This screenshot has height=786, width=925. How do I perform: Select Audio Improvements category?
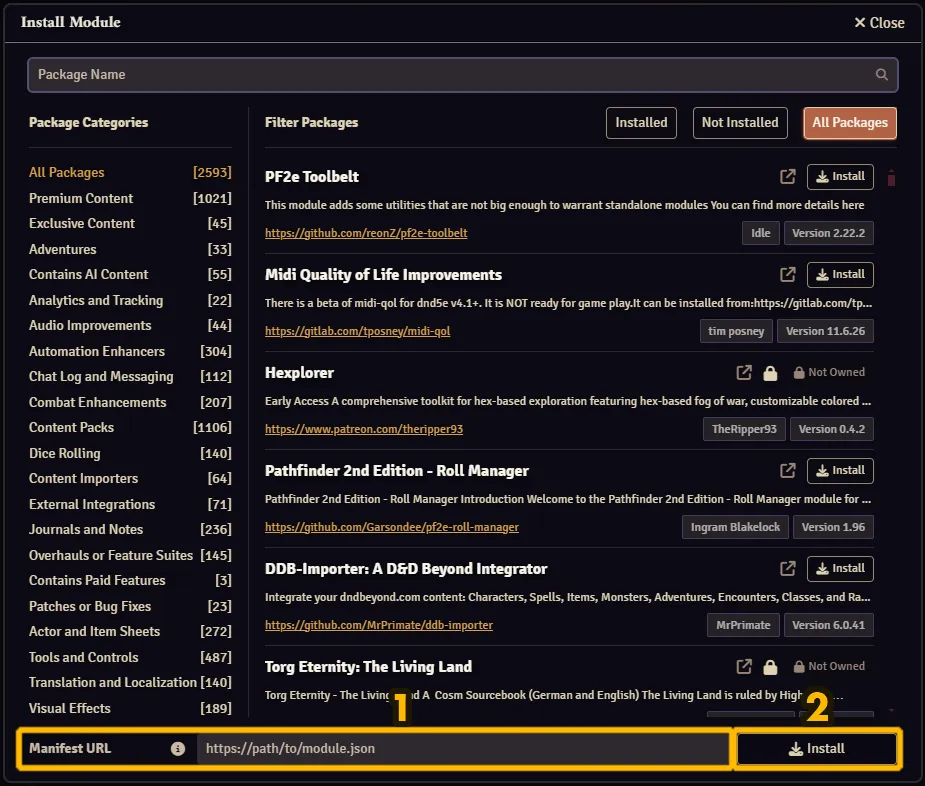tap(130, 326)
